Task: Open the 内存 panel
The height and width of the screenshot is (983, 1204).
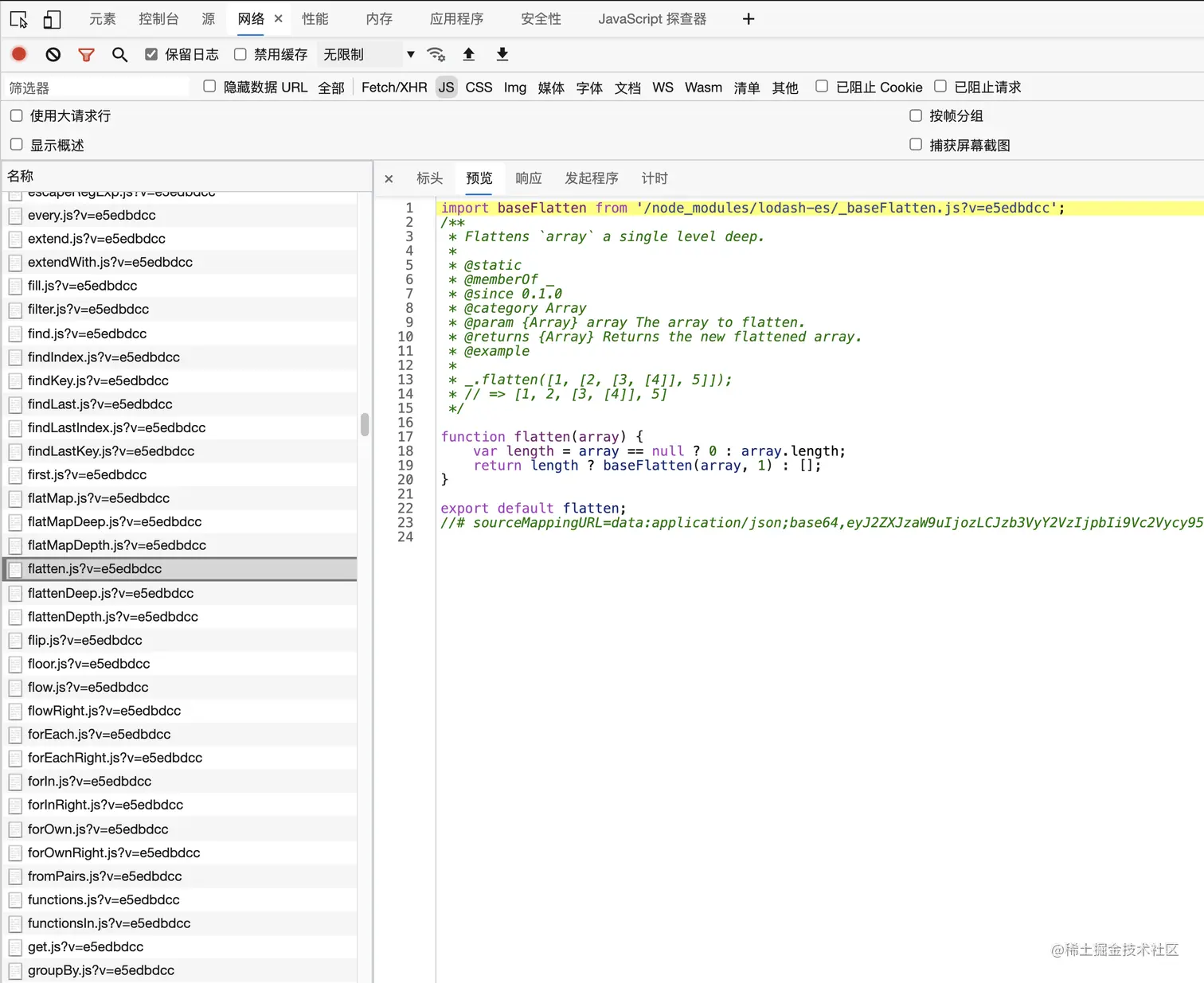Action: pyautogui.click(x=379, y=18)
